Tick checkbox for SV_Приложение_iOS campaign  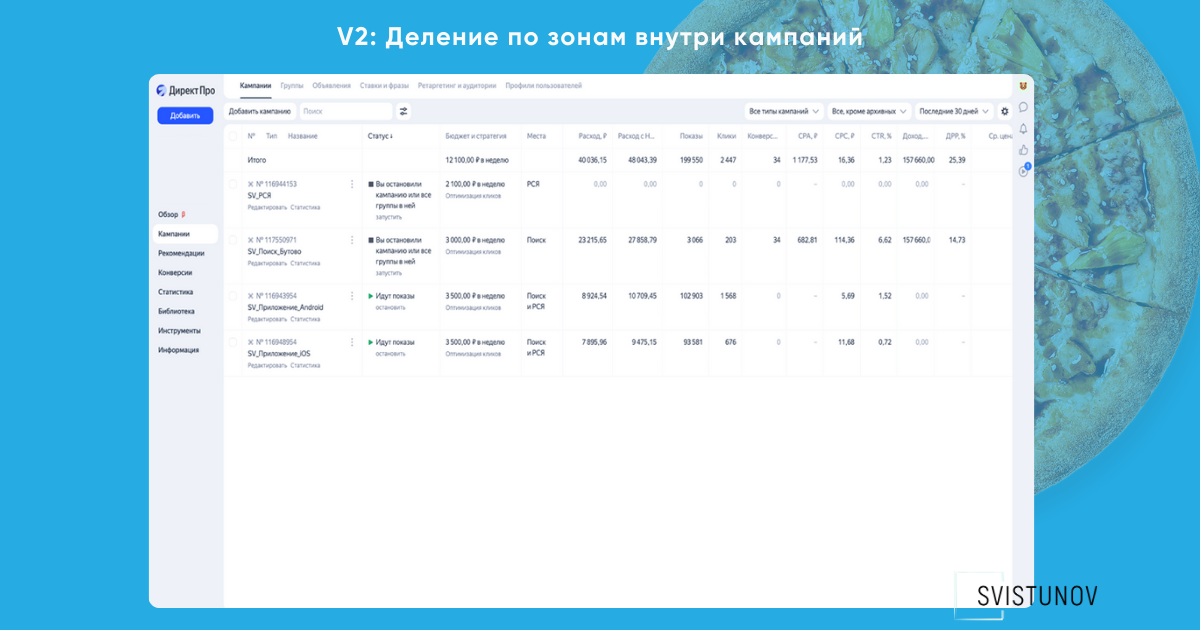click(x=233, y=342)
